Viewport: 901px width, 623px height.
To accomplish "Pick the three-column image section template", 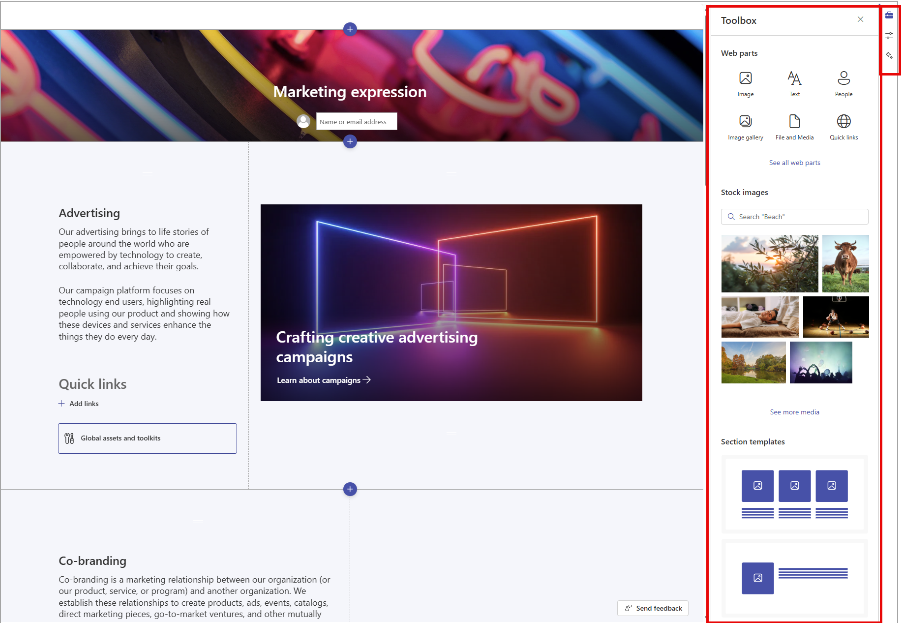I will click(x=794, y=494).
